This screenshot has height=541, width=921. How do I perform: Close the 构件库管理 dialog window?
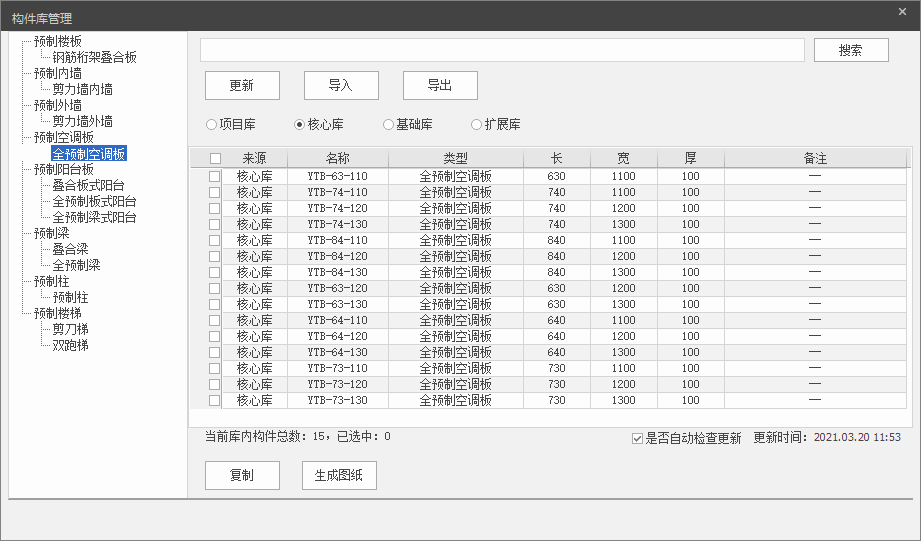click(x=902, y=12)
